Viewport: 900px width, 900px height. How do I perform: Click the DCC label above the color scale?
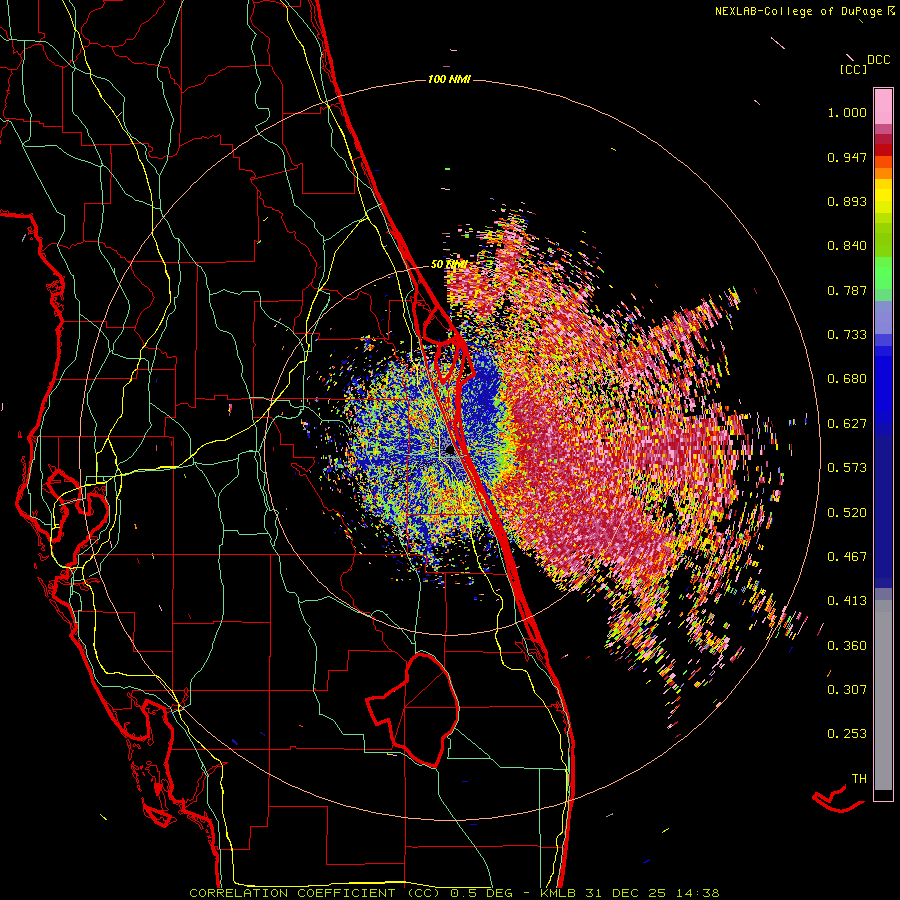click(x=879, y=60)
